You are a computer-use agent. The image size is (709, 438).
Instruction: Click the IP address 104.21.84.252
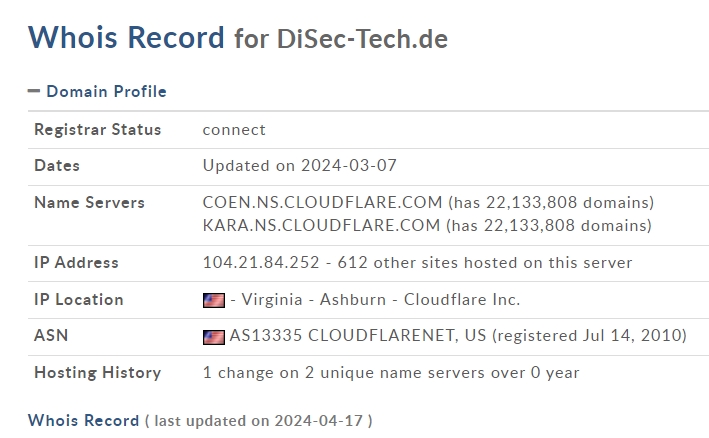[261, 263]
